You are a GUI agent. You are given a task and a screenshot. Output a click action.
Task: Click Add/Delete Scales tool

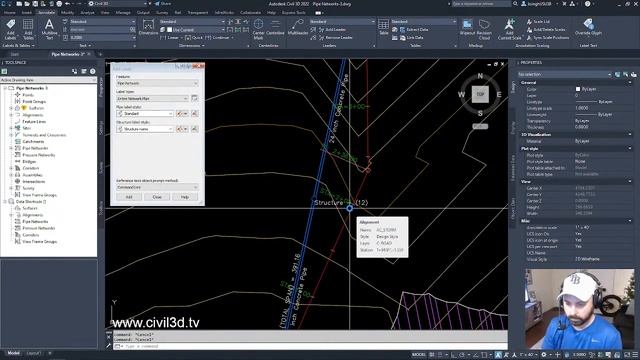coord(546,30)
